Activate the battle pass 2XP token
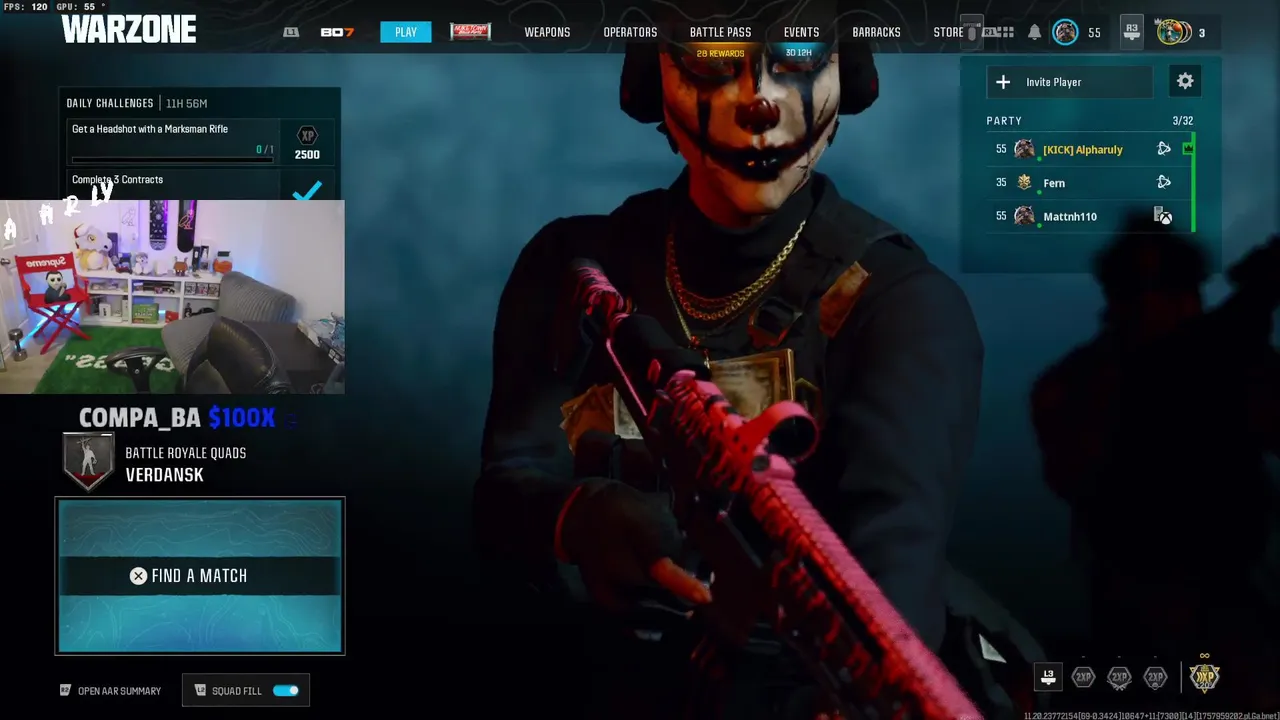1280x720 pixels. coord(1155,677)
